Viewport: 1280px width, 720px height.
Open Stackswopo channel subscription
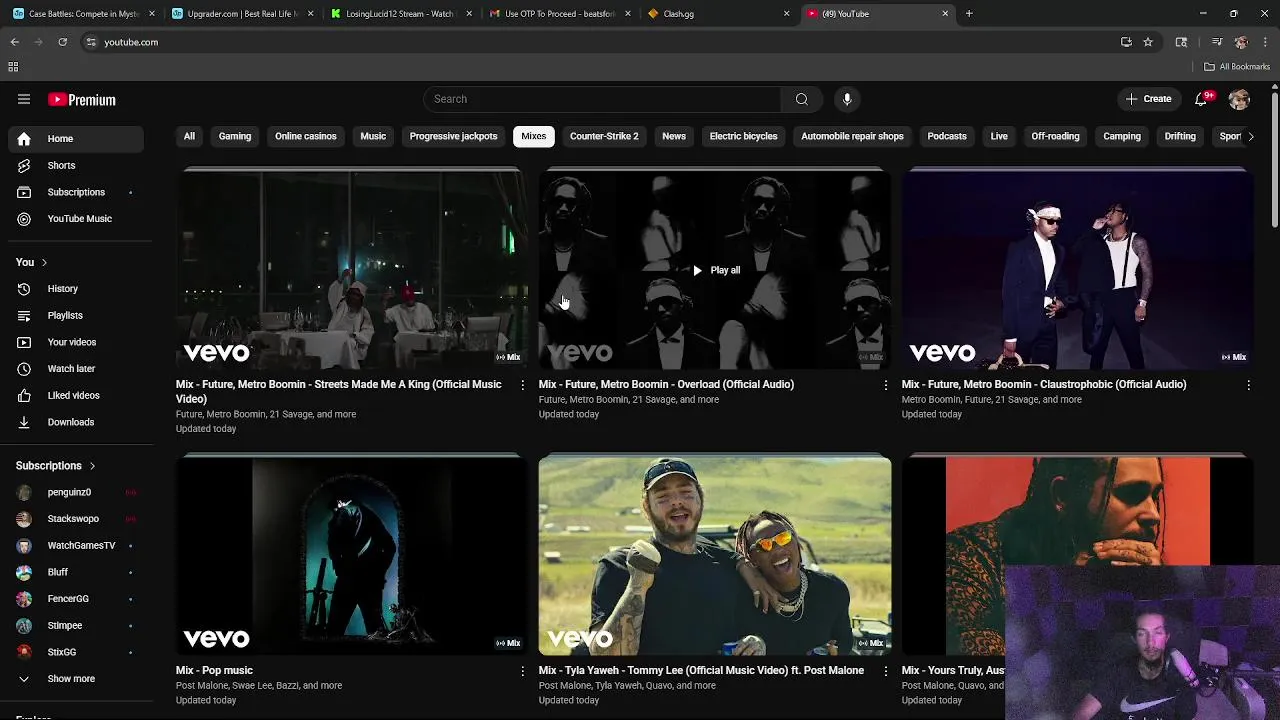pyautogui.click(x=76, y=519)
